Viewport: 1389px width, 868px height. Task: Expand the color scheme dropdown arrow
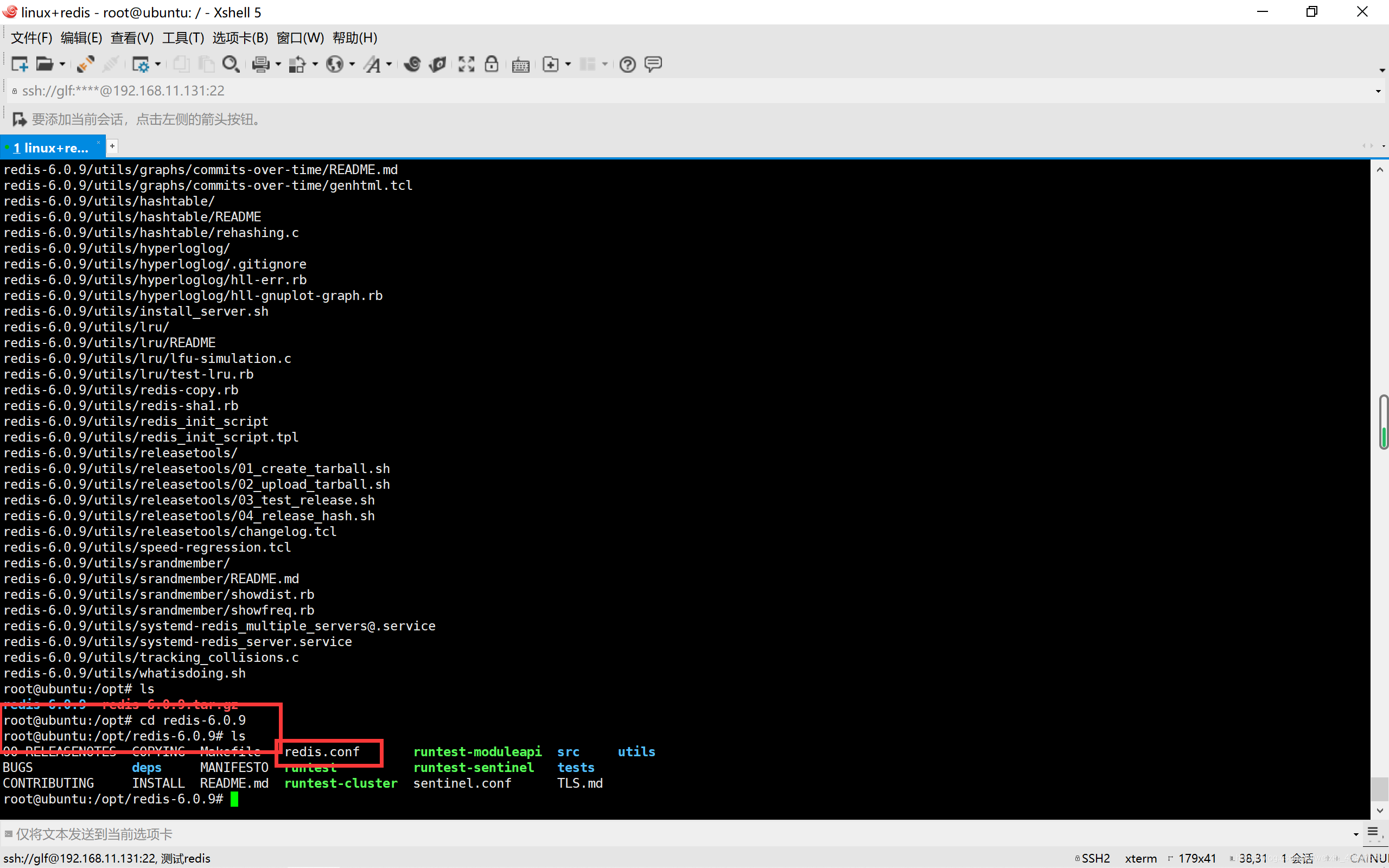click(x=315, y=65)
